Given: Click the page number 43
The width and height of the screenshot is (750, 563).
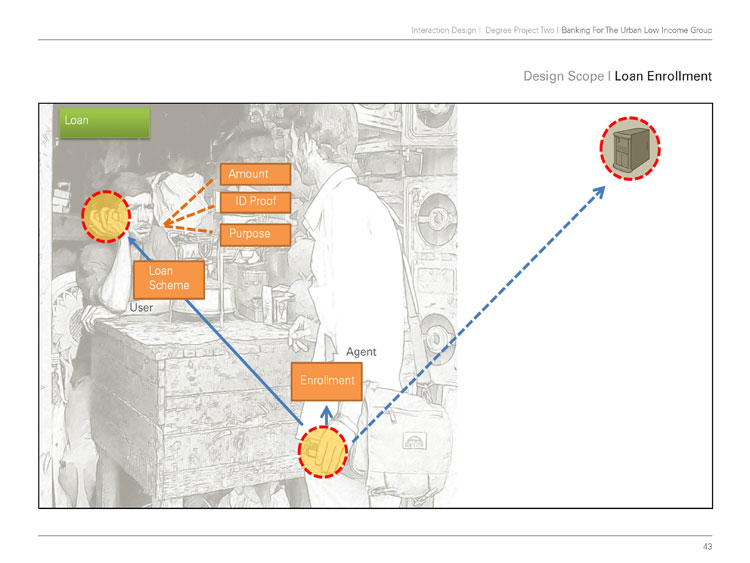Looking at the screenshot, I should (707, 546).
